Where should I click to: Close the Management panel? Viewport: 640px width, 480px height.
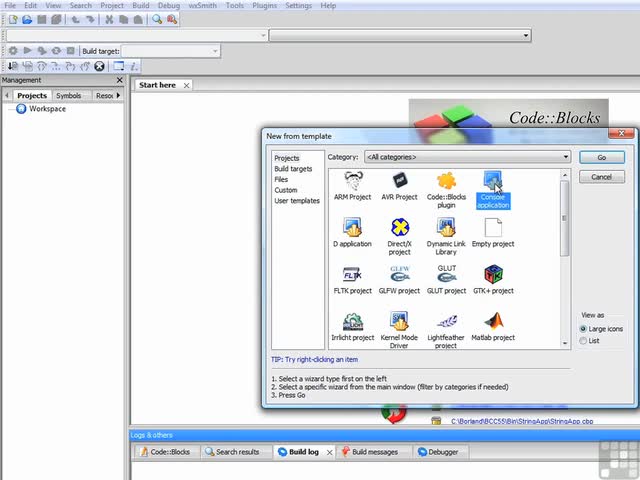click(119, 80)
